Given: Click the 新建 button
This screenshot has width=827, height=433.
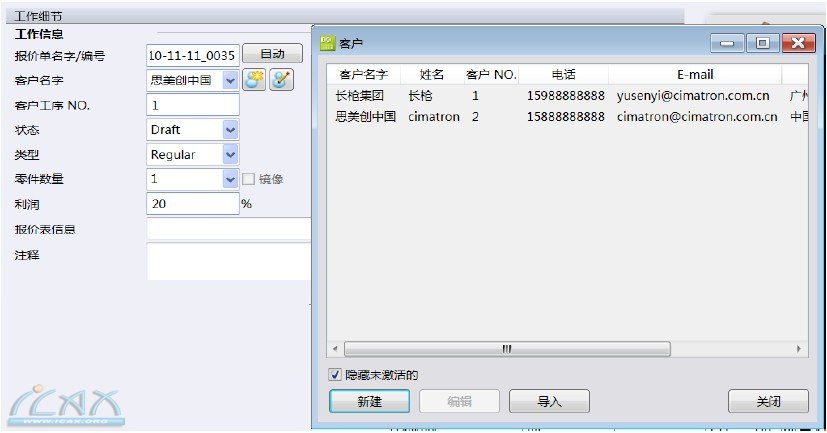Looking at the screenshot, I should (369, 401).
